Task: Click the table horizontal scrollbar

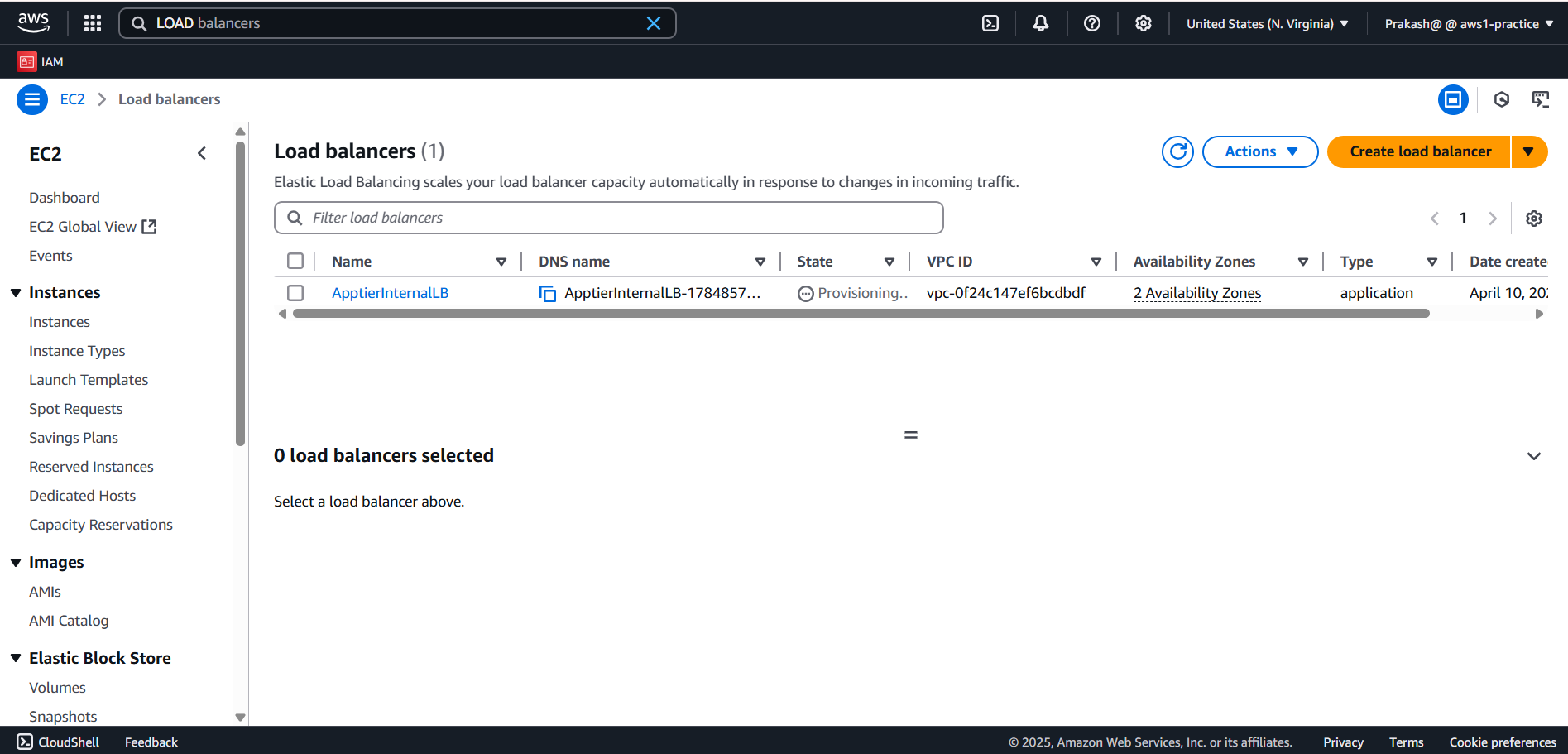Action: tap(861, 314)
